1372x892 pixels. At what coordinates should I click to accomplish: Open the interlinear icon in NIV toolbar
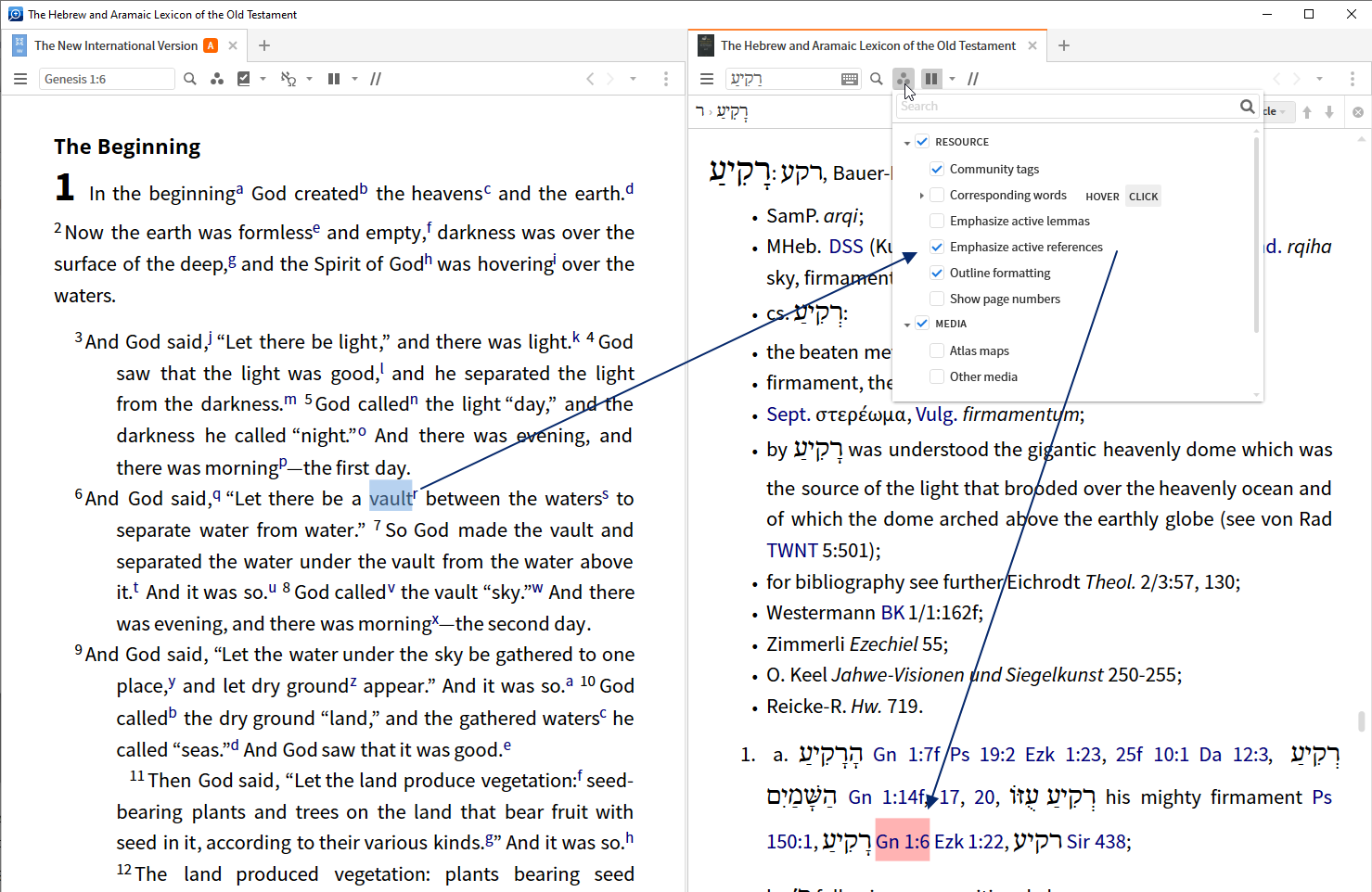(289, 79)
